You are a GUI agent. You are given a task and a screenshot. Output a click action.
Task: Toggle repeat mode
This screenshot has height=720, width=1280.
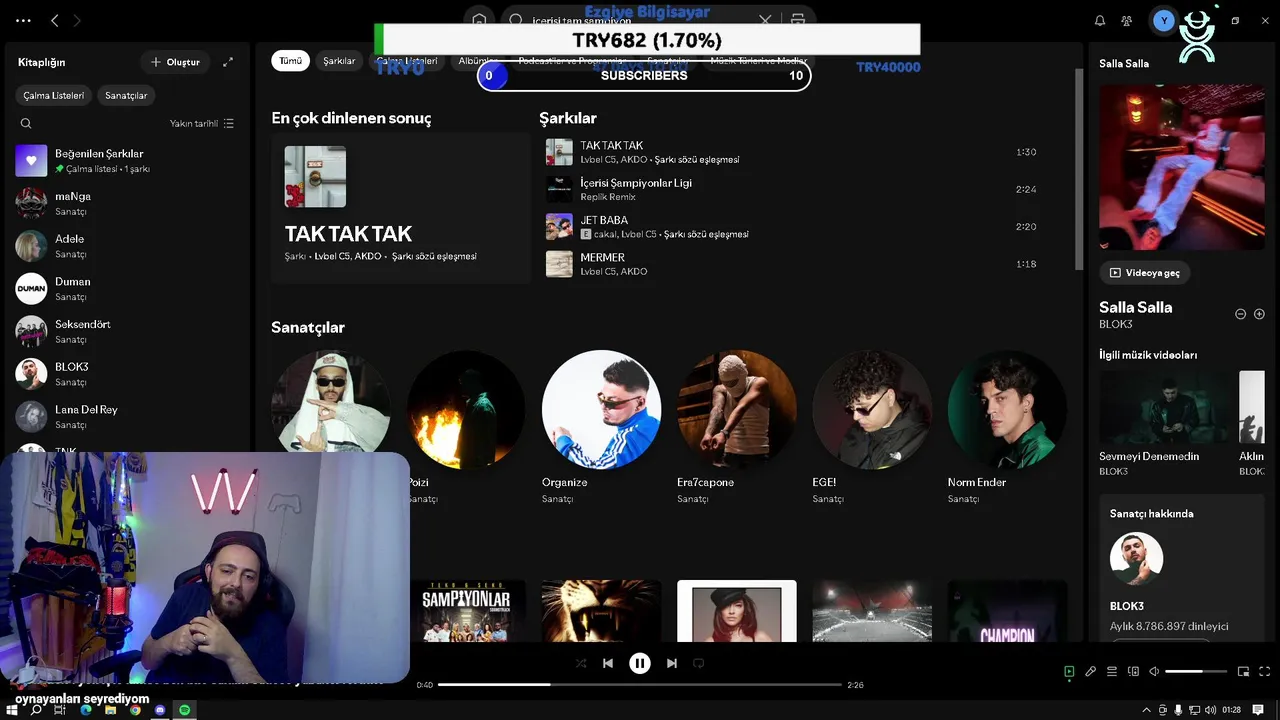click(x=698, y=663)
